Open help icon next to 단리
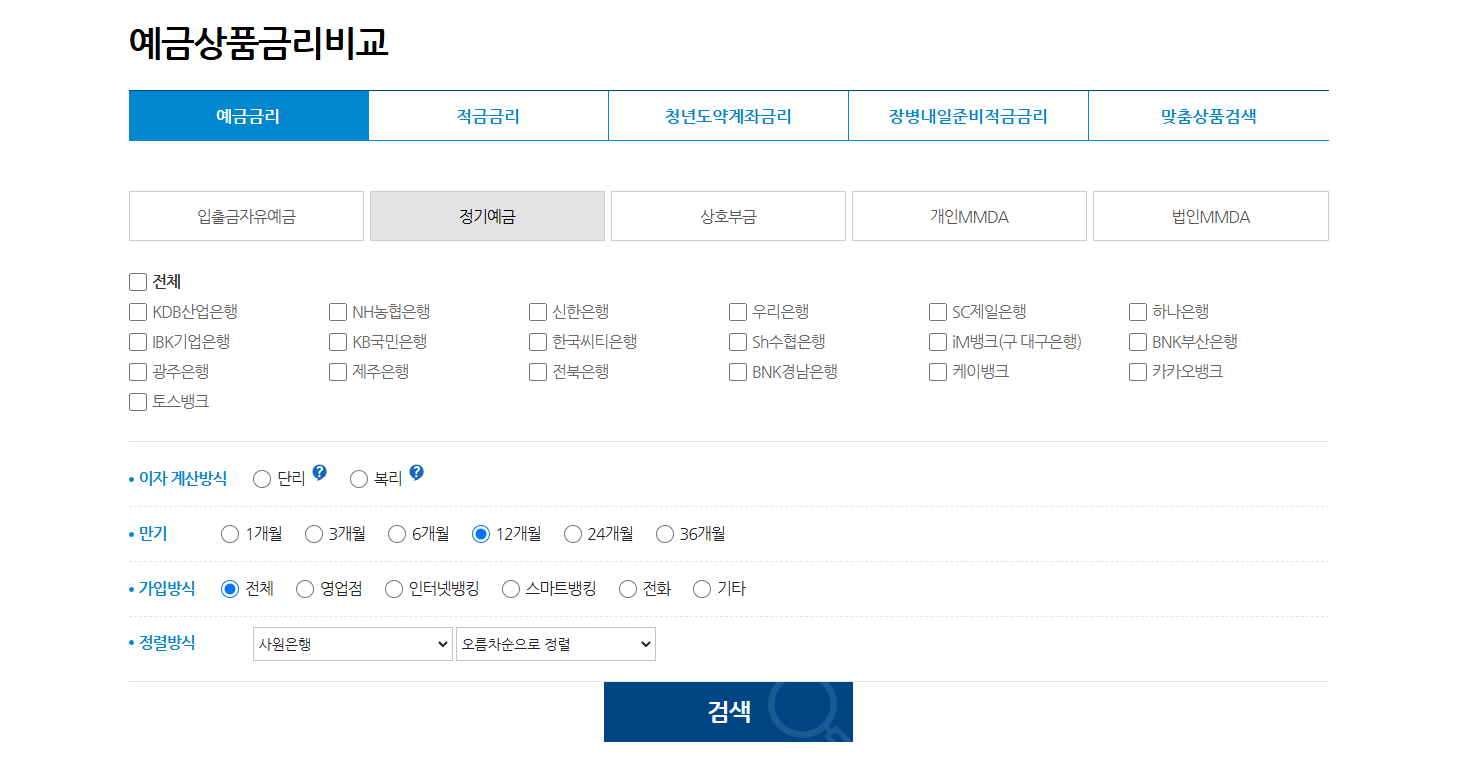The image size is (1469, 777). click(x=319, y=472)
